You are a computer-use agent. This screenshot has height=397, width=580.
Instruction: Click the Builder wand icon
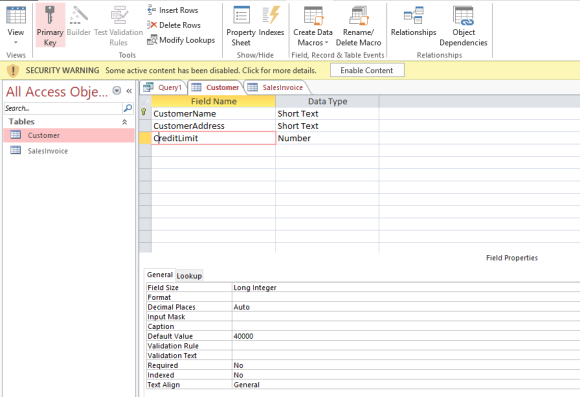tap(78, 16)
